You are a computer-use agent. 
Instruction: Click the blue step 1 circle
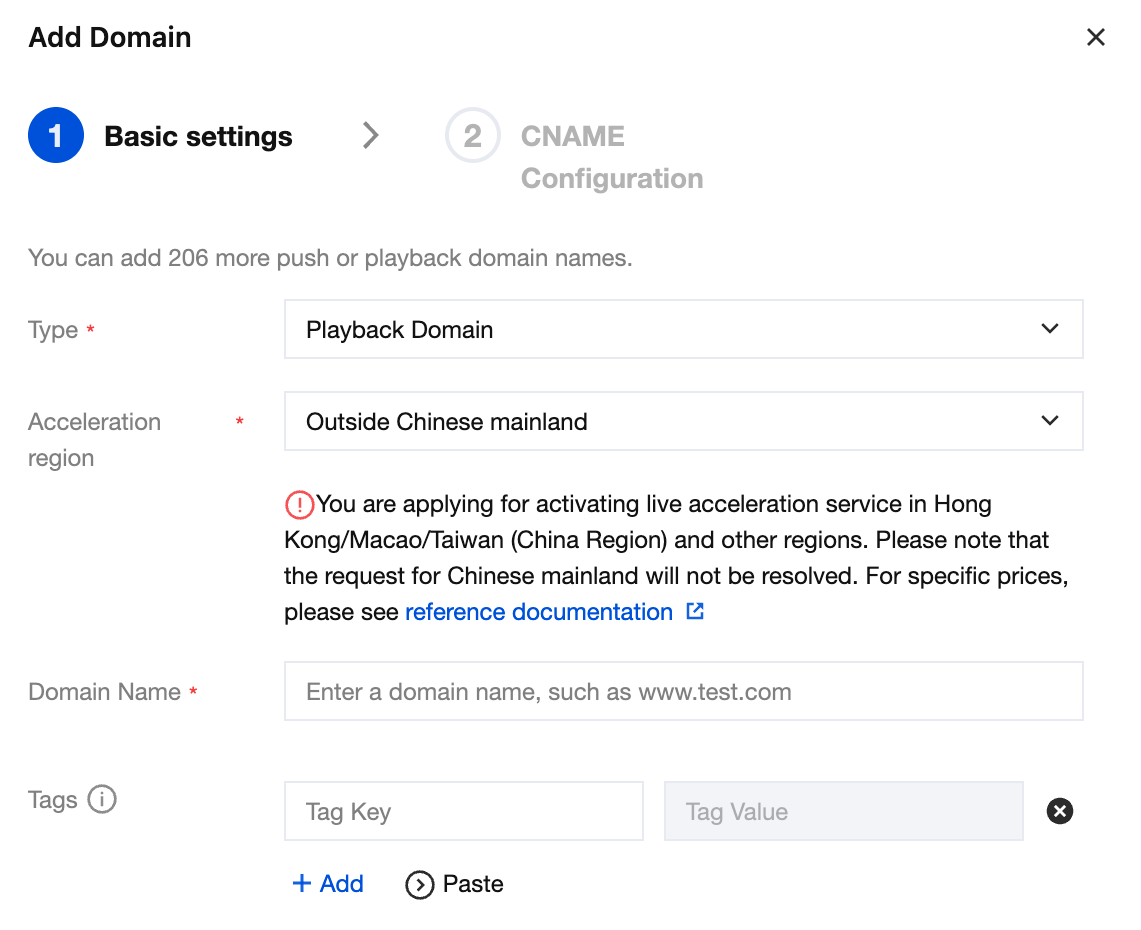click(x=56, y=136)
